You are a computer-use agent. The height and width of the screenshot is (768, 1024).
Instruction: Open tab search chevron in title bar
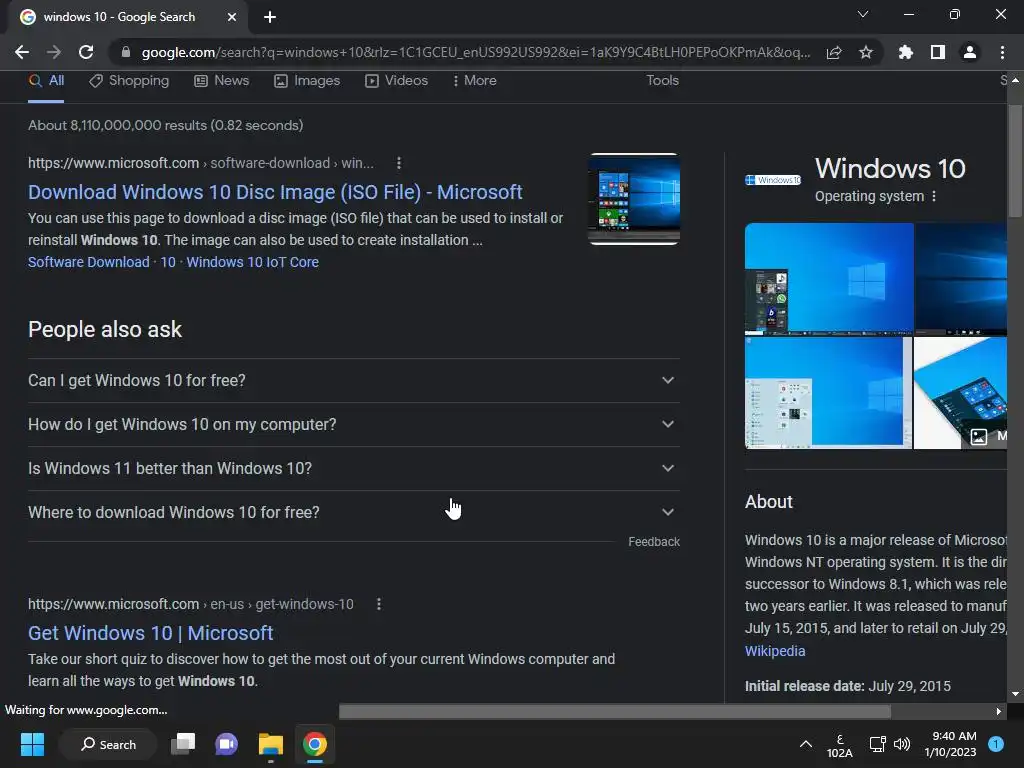coord(863,14)
